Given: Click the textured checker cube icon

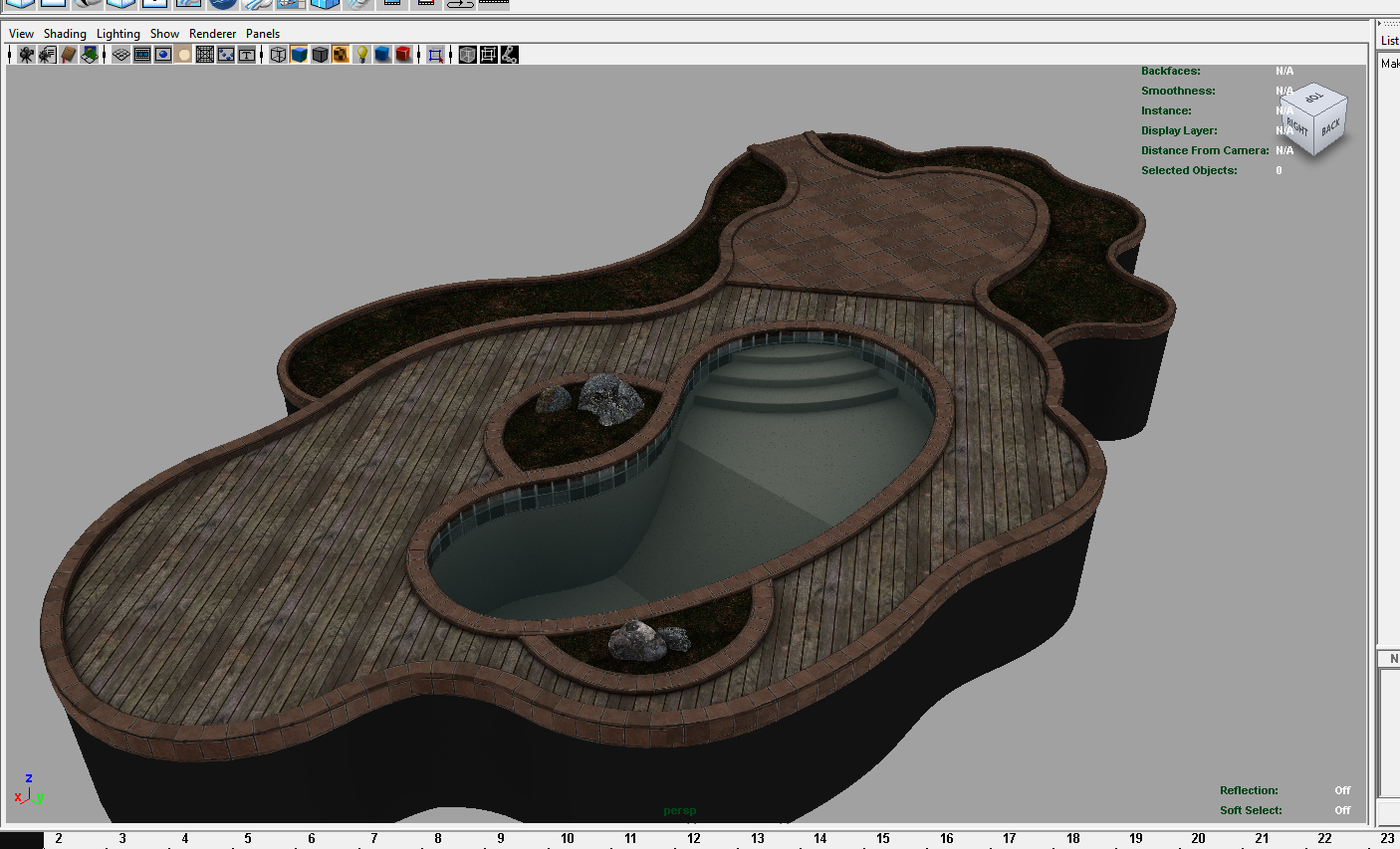Looking at the screenshot, I should (x=341, y=55).
